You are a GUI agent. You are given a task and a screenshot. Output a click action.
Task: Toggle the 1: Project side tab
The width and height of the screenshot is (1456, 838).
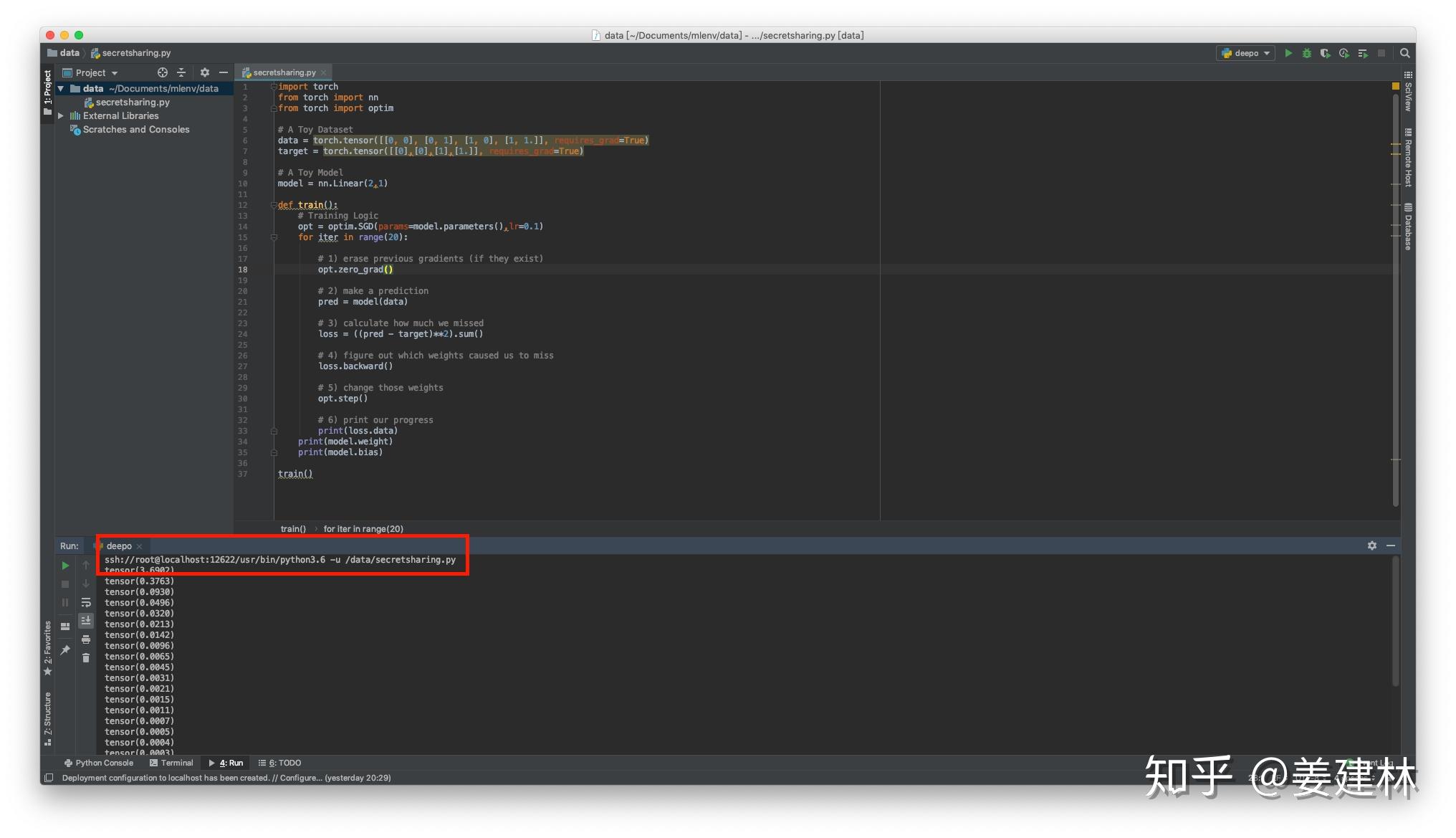(x=48, y=92)
